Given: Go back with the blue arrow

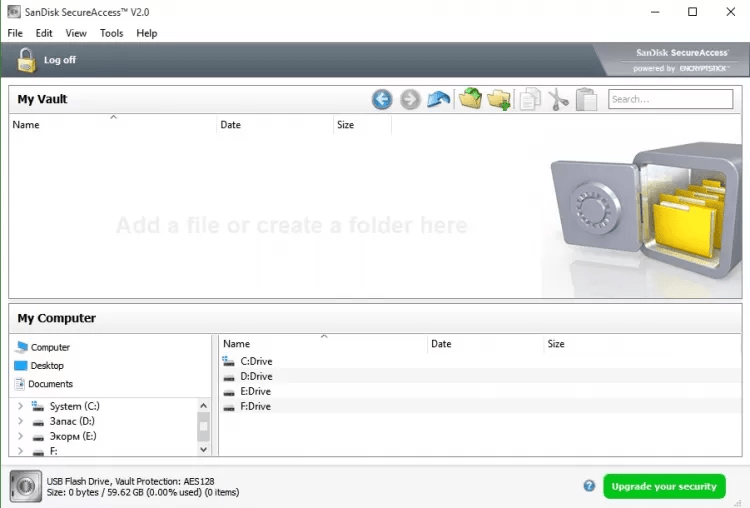Looking at the screenshot, I should (x=382, y=99).
